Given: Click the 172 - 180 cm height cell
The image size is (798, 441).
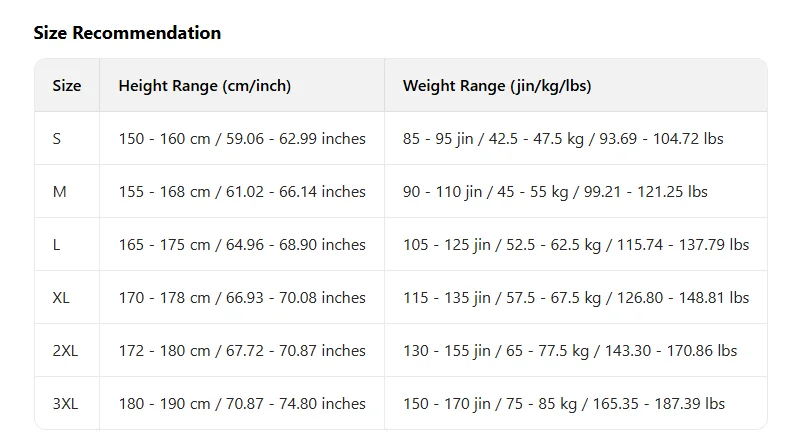Looking at the screenshot, I should [242, 350].
